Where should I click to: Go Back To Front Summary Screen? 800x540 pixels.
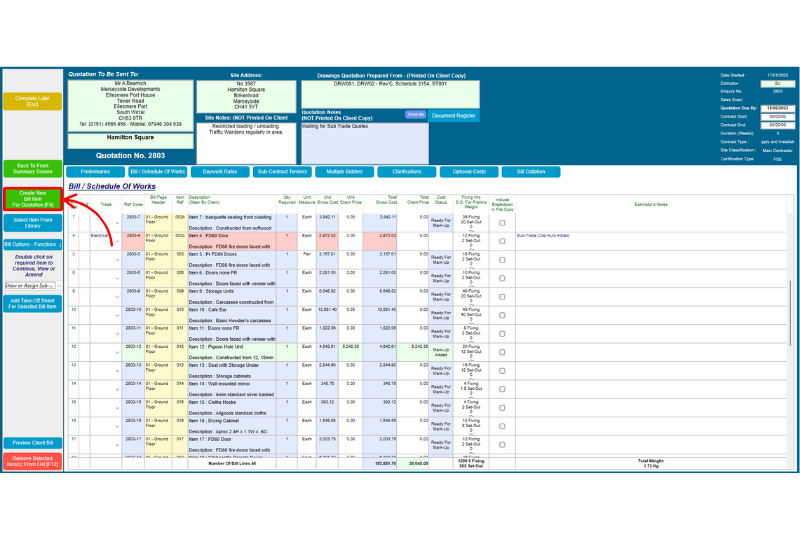pyautogui.click(x=33, y=169)
